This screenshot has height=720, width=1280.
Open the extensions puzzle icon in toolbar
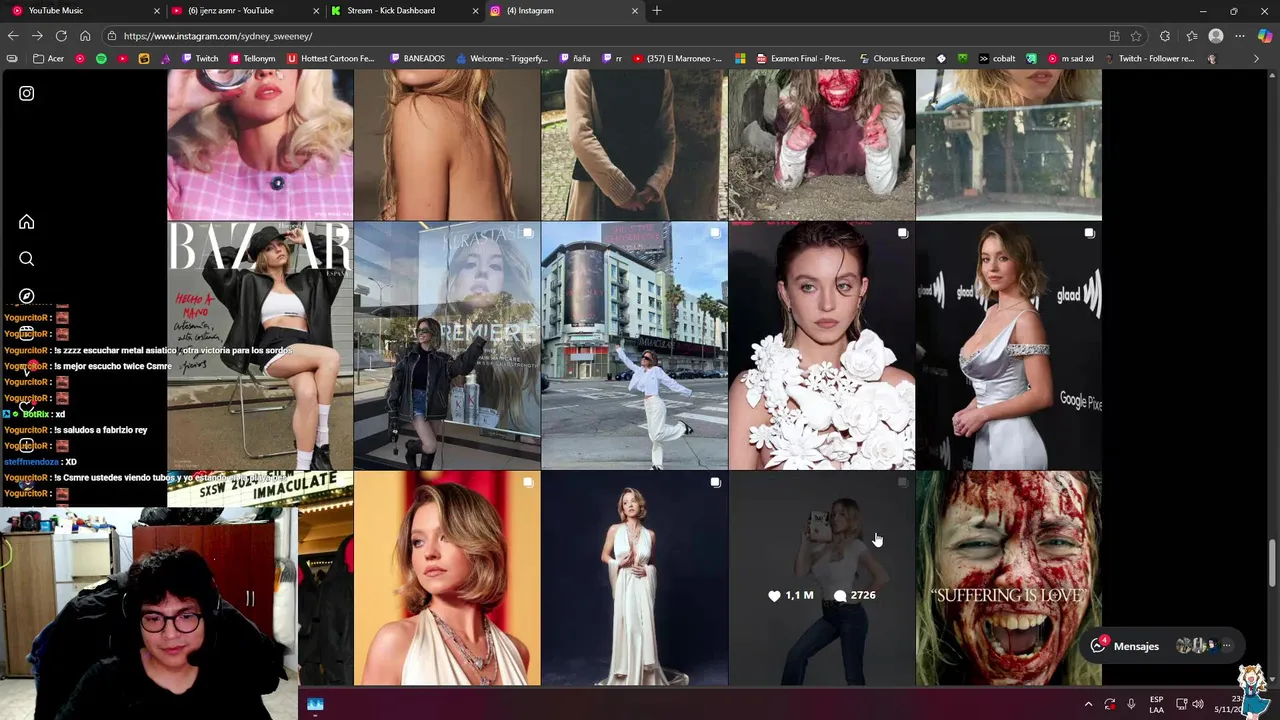point(1165,36)
